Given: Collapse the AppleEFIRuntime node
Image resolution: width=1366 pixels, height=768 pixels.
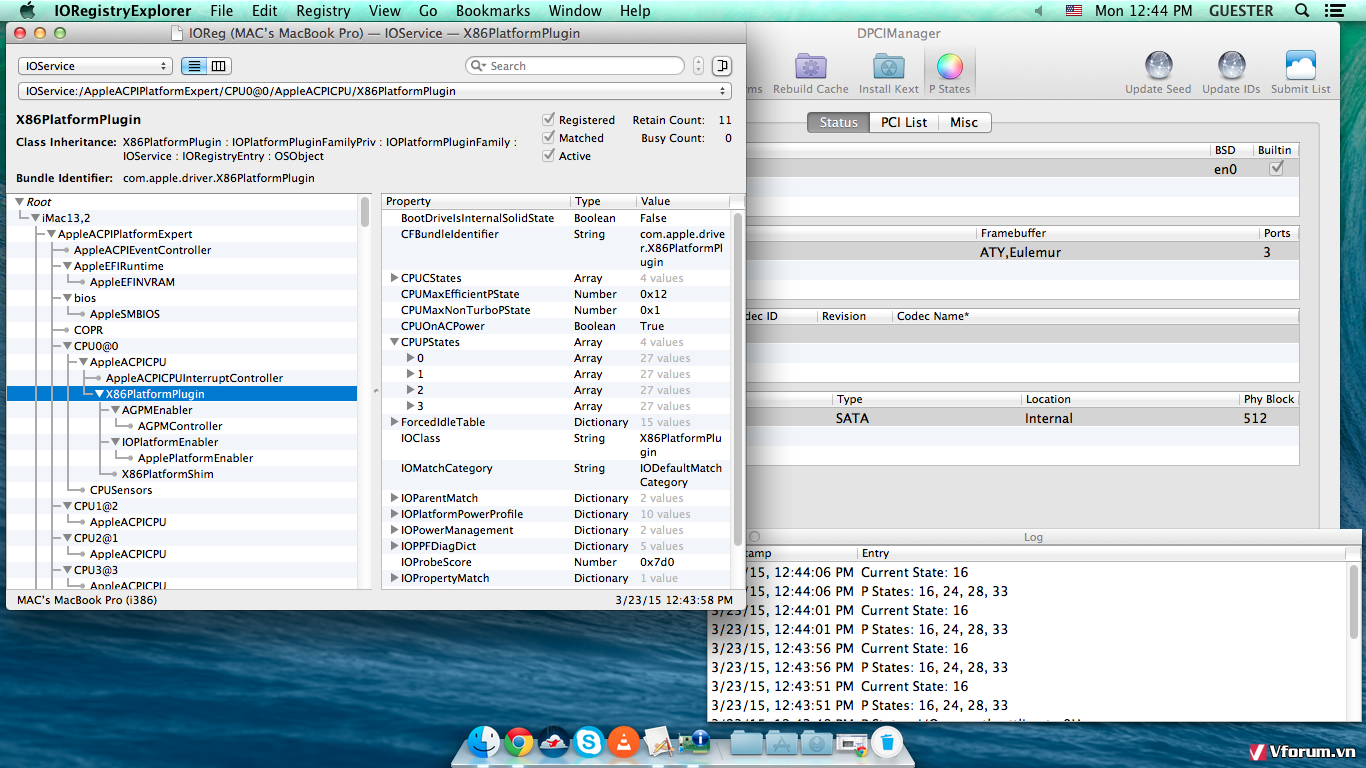Looking at the screenshot, I should 67,266.
